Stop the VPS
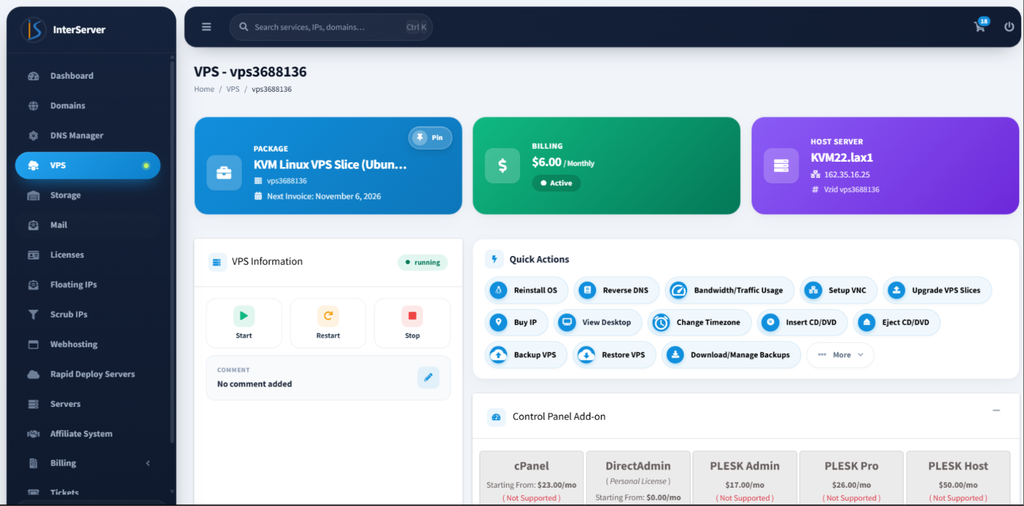1024x506 pixels. click(412, 323)
